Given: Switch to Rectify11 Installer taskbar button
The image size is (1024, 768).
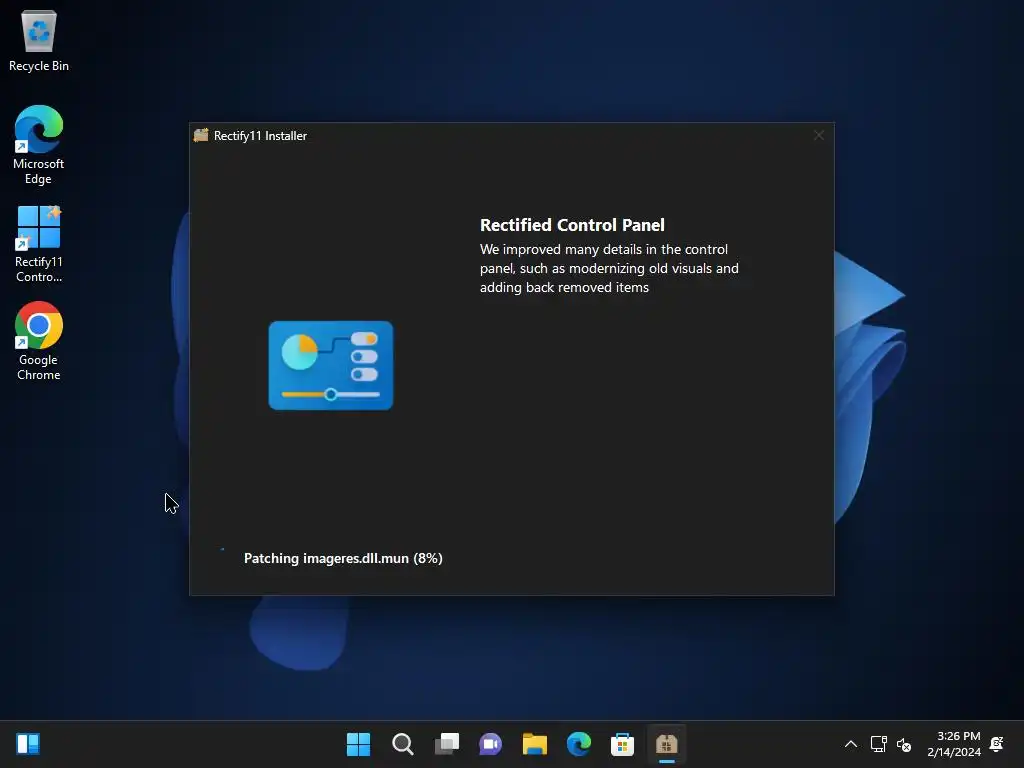Looking at the screenshot, I should pos(667,744).
